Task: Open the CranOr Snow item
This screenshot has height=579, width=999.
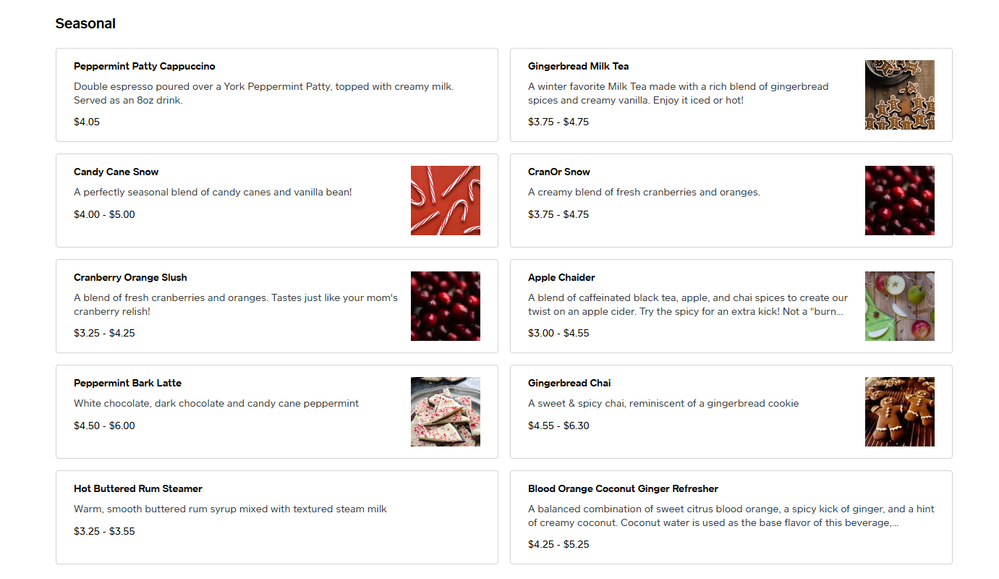Action: coord(731,201)
